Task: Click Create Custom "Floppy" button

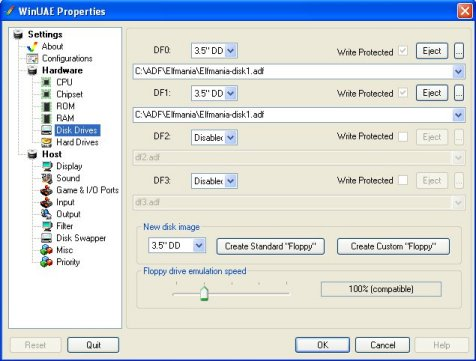Action: pyautogui.click(x=393, y=247)
